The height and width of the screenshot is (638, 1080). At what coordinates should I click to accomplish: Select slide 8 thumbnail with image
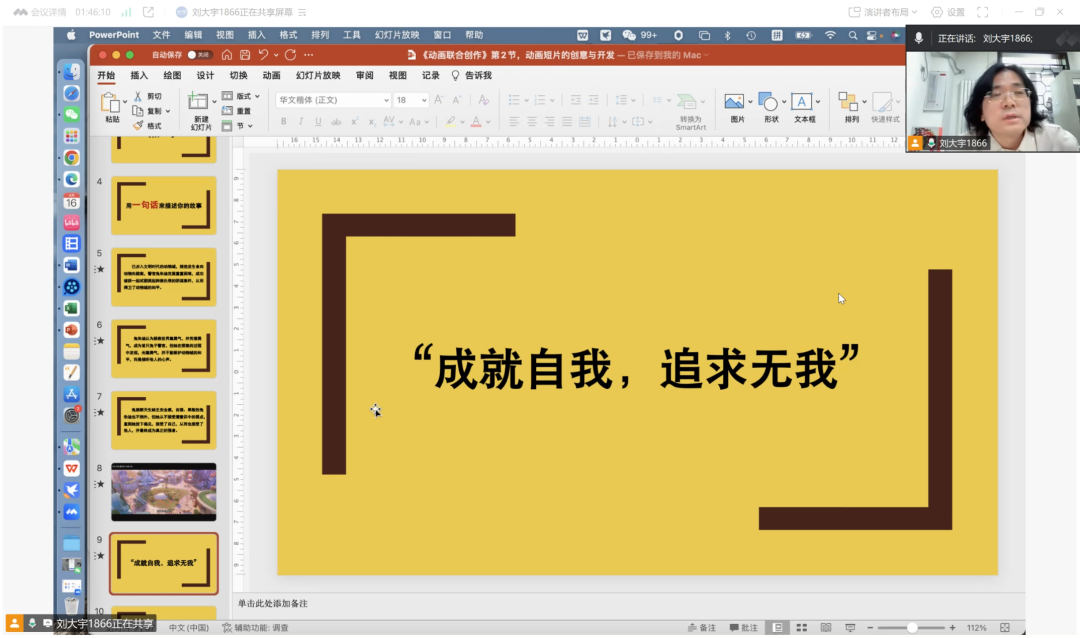pyautogui.click(x=163, y=492)
